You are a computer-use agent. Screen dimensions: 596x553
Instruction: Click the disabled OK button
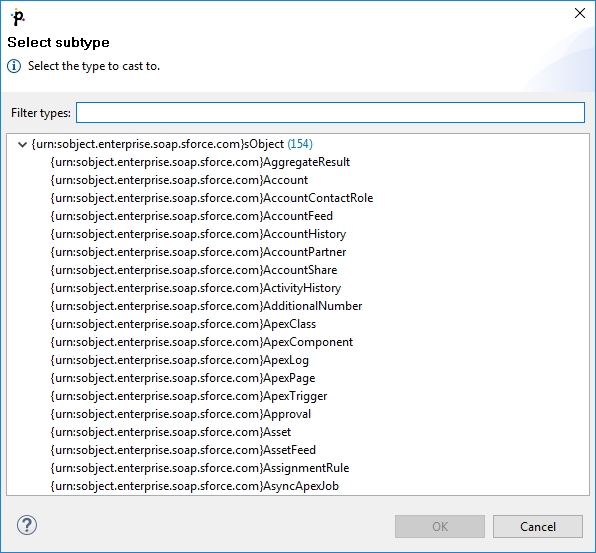point(440,526)
